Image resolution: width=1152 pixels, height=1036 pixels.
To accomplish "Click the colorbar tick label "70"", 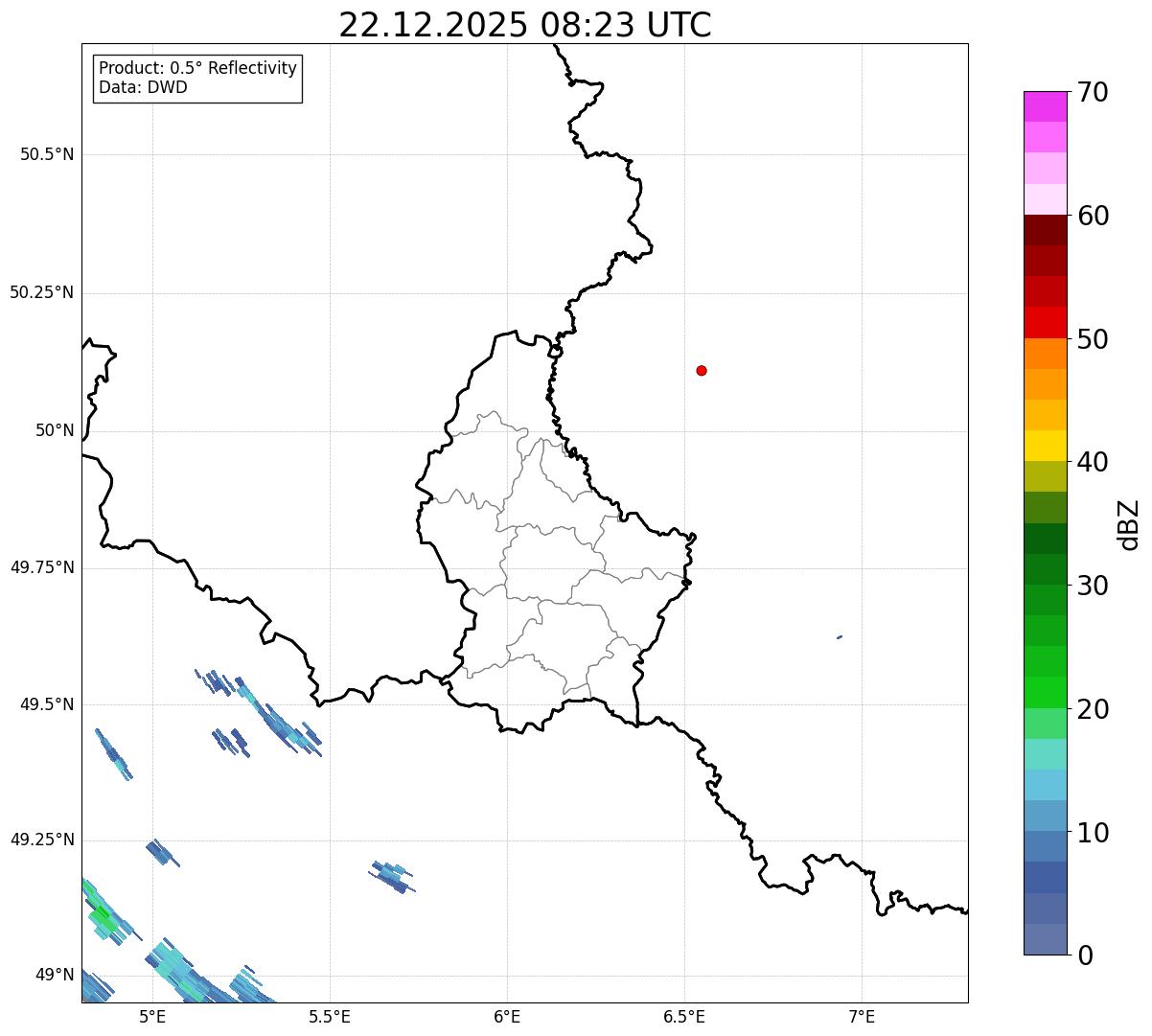I will pyautogui.click(x=1093, y=92).
